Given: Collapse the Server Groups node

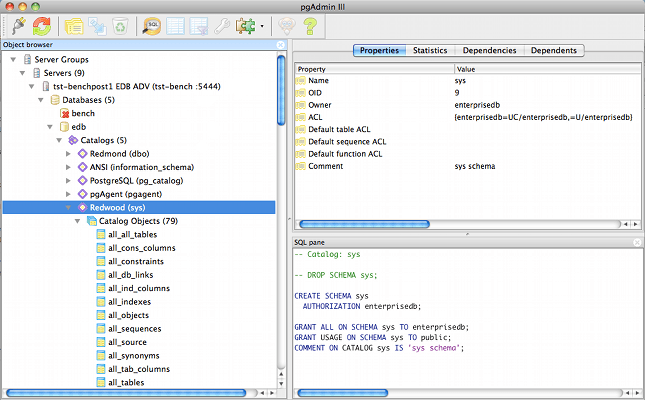Looking at the screenshot, I should click(13, 60).
